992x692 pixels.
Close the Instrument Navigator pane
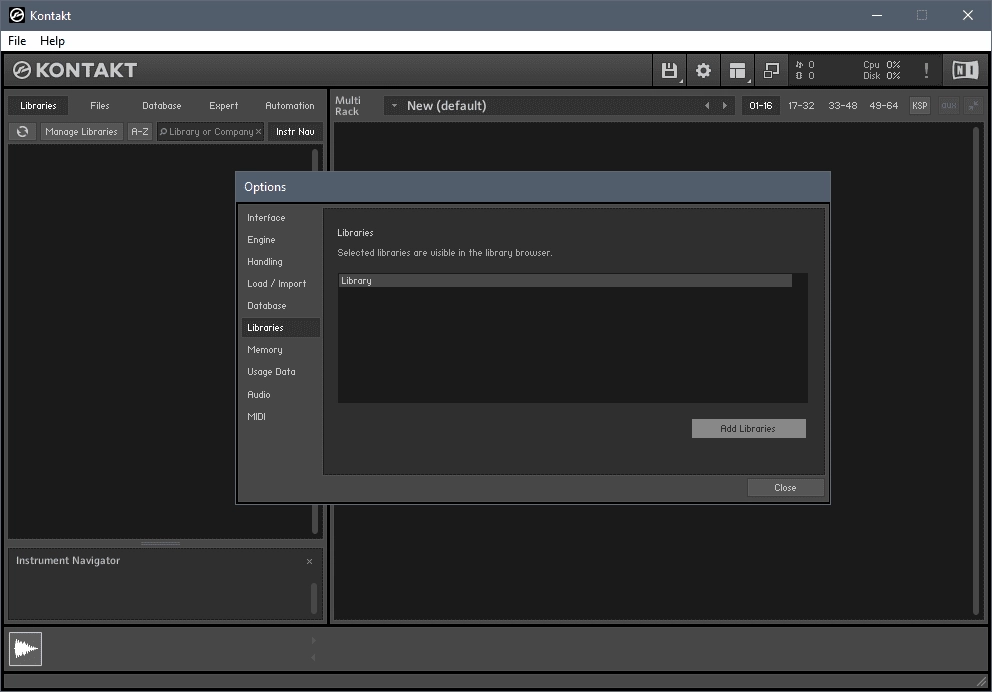pyautogui.click(x=309, y=561)
